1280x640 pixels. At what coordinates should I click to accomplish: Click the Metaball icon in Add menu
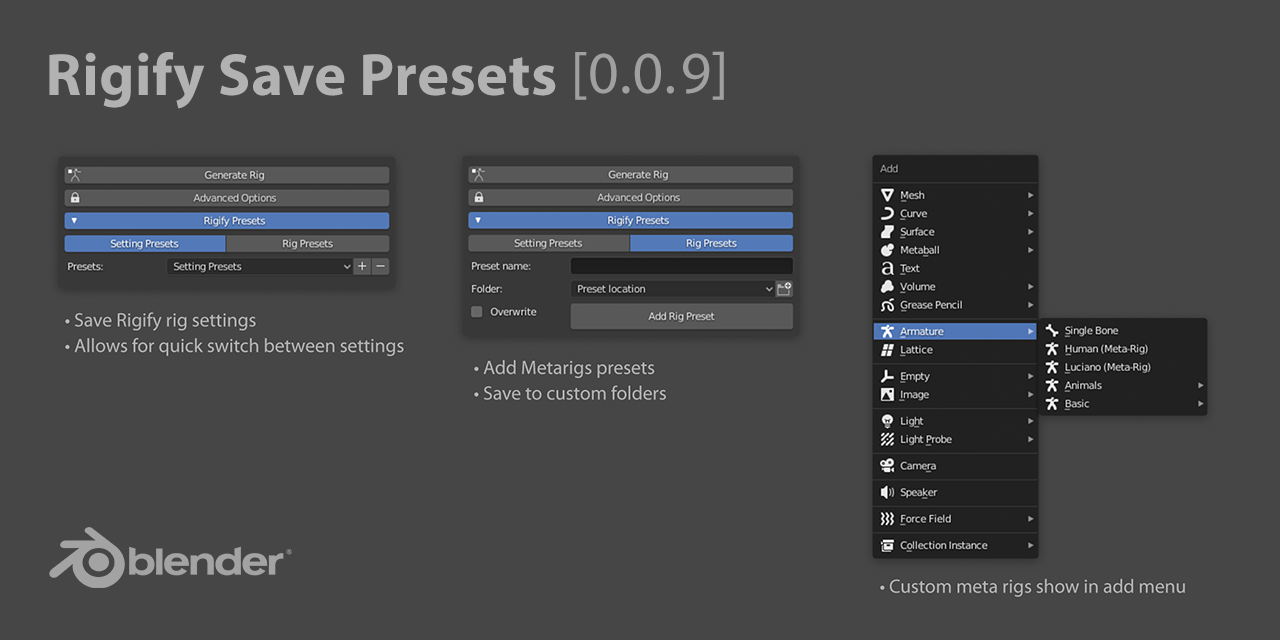(887, 250)
